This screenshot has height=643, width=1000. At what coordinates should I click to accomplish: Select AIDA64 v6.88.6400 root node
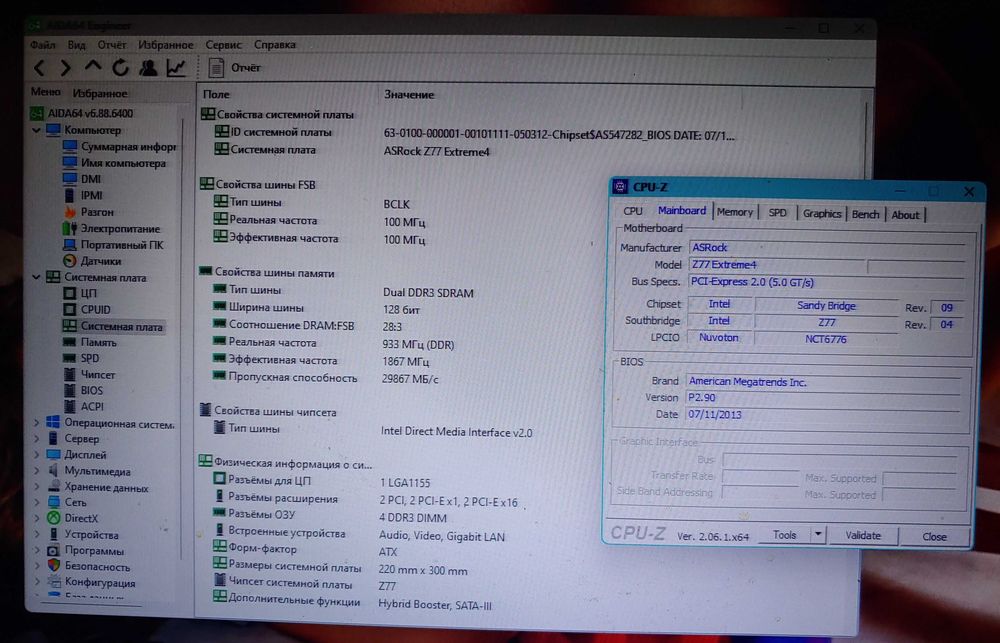(x=82, y=114)
